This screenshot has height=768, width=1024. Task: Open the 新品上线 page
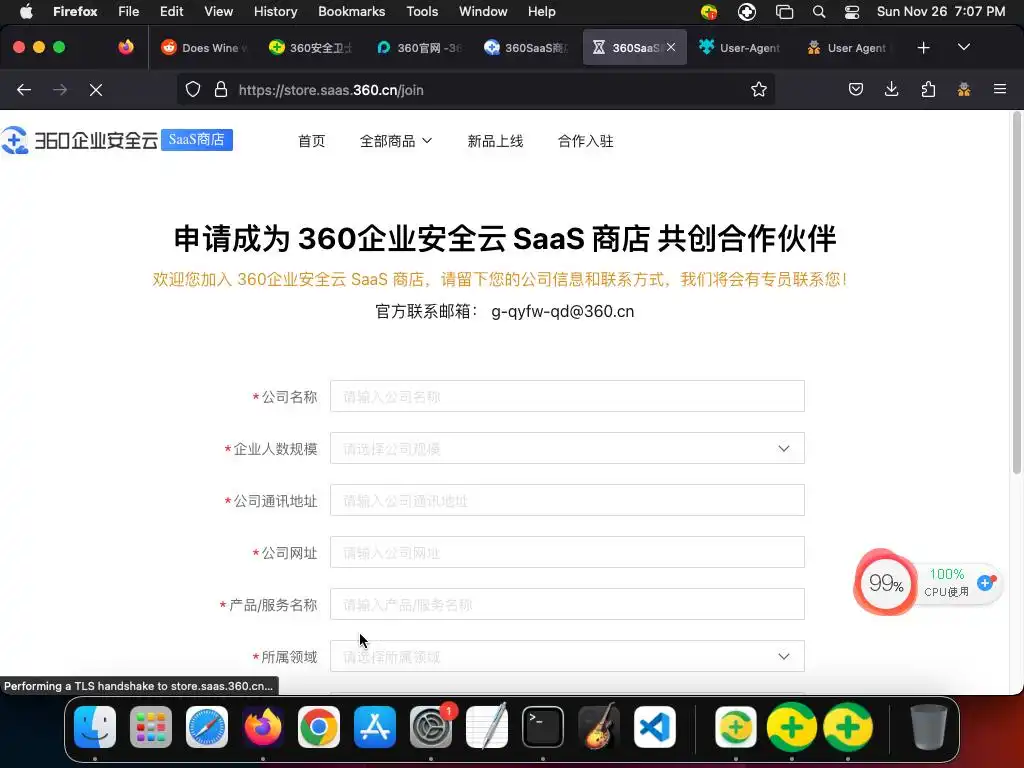coord(495,141)
